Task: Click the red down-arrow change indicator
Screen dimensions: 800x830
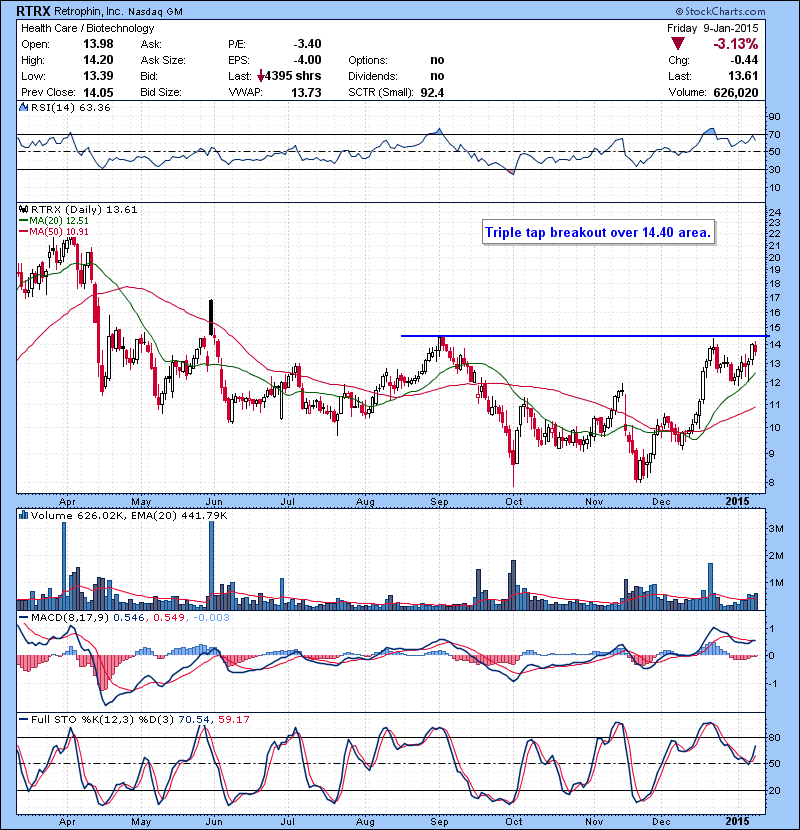Action: (677, 43)
